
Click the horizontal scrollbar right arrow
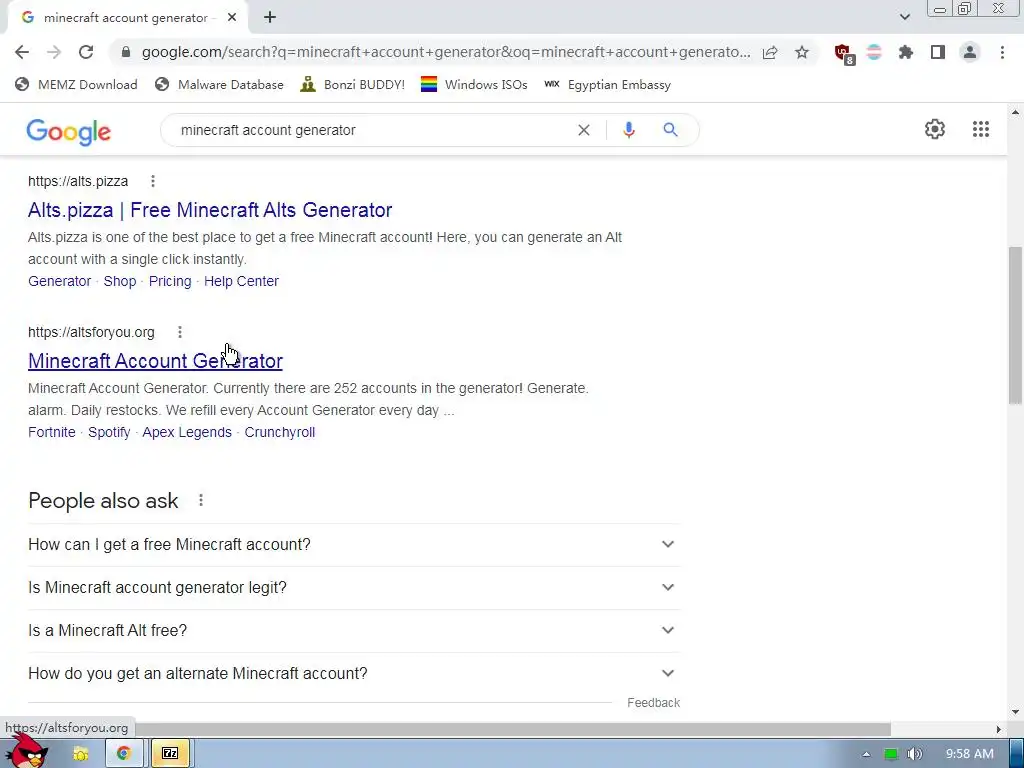pyautogui.click(x=999, y=729)
